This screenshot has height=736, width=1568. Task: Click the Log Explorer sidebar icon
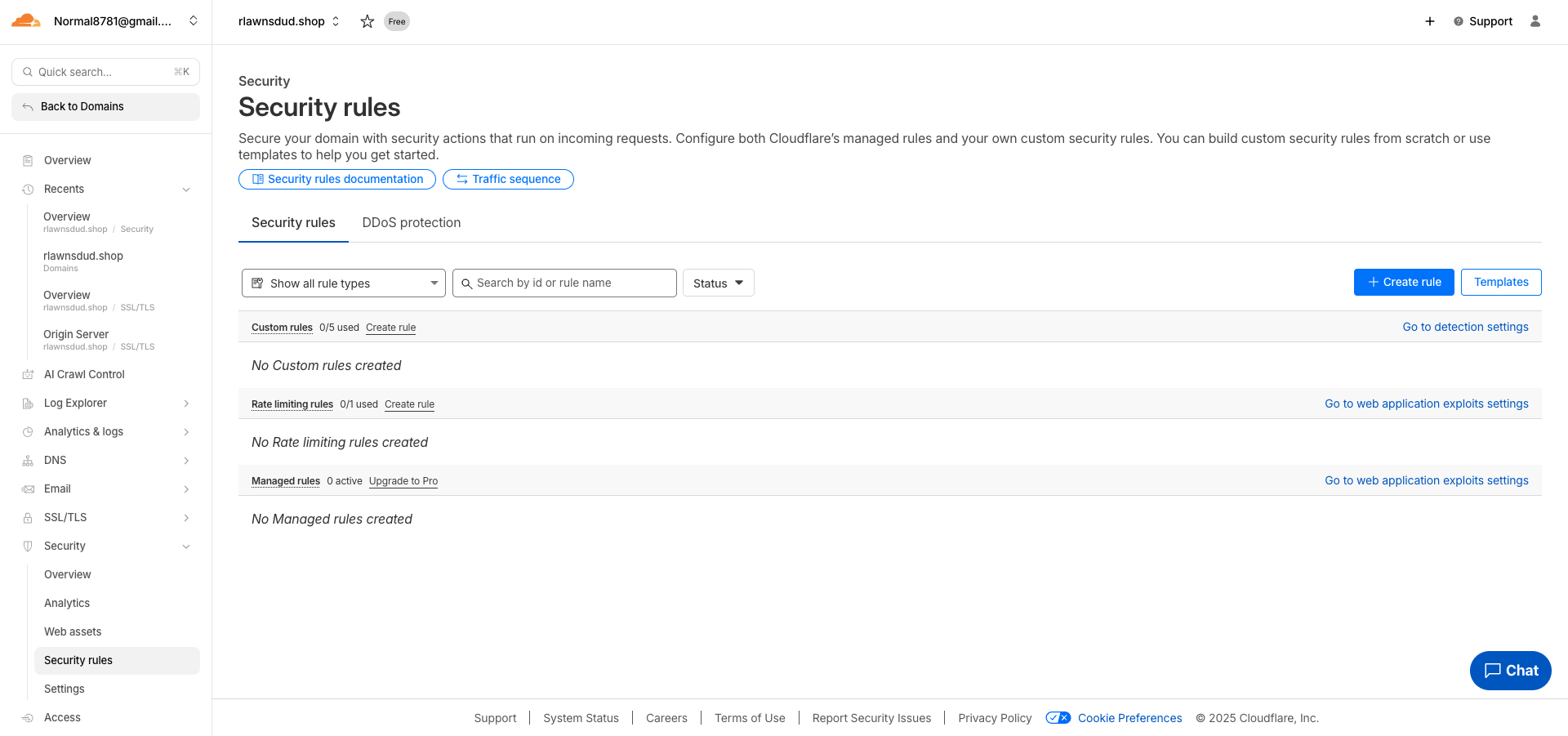click(28, 403)
